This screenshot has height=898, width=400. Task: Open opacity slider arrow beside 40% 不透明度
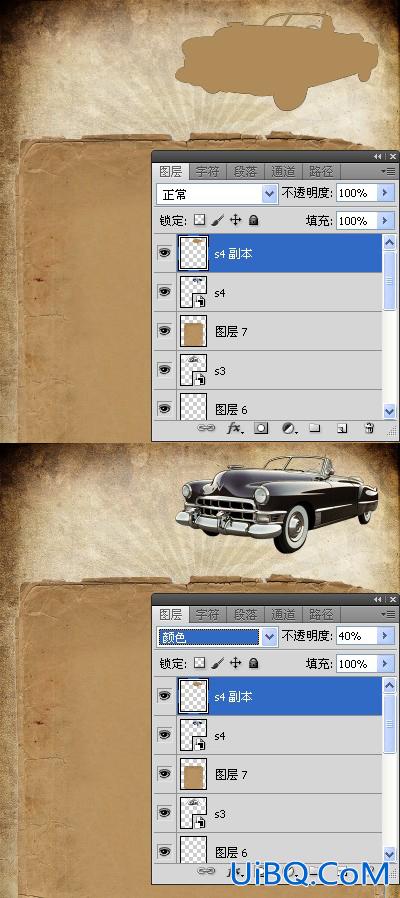pyautogui.click(x=386, y=636)
